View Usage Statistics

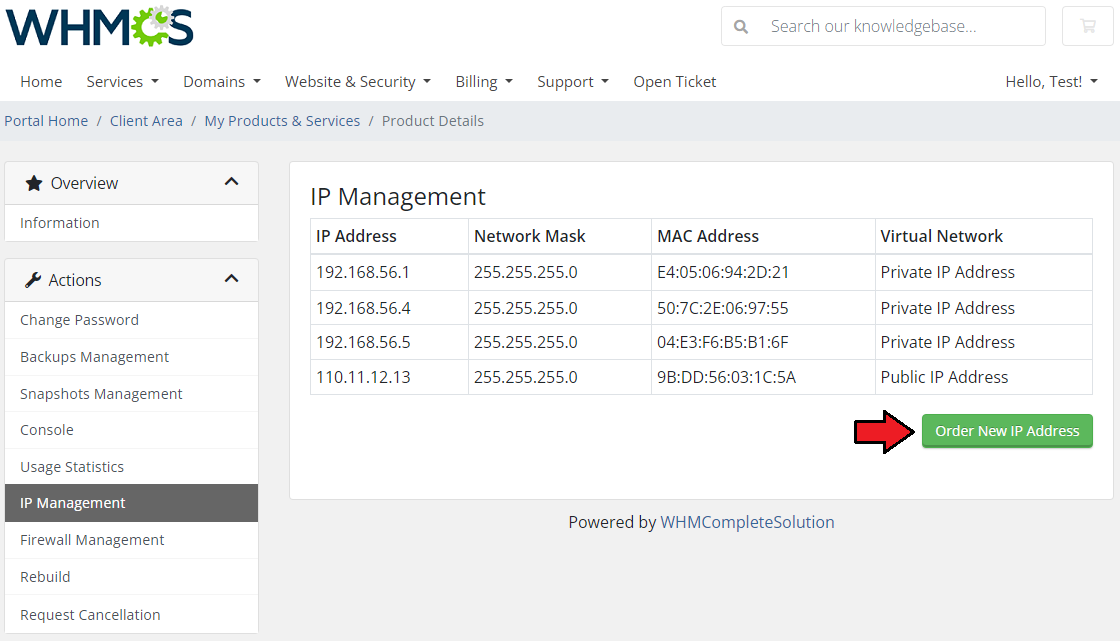131,467
